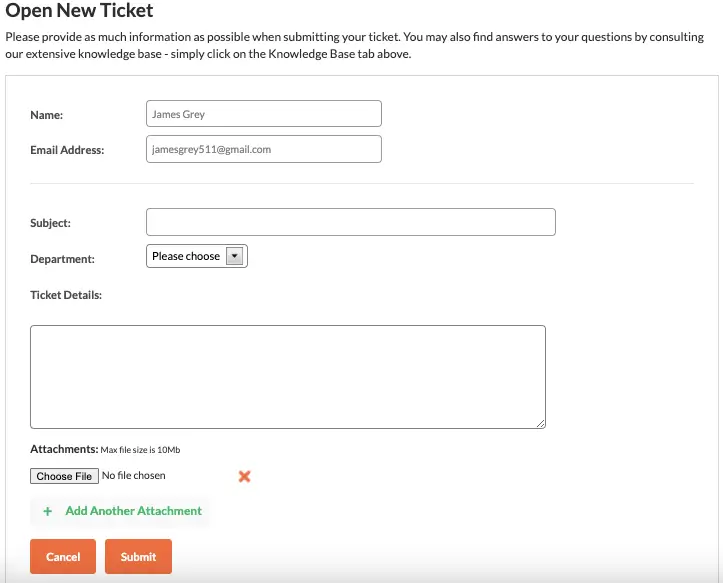Click the No file chosen text
Screen dimensions: 723x583
pos(134,476)
